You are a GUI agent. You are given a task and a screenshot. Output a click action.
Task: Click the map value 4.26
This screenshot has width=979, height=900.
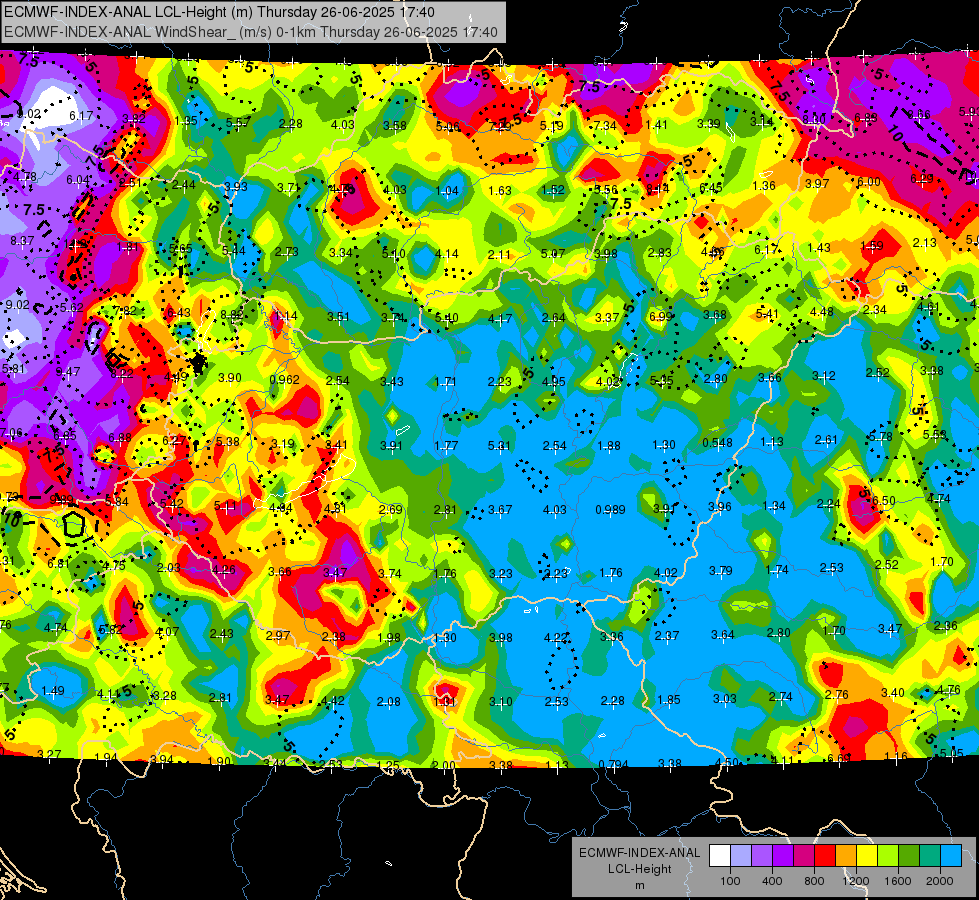(224, 569)
